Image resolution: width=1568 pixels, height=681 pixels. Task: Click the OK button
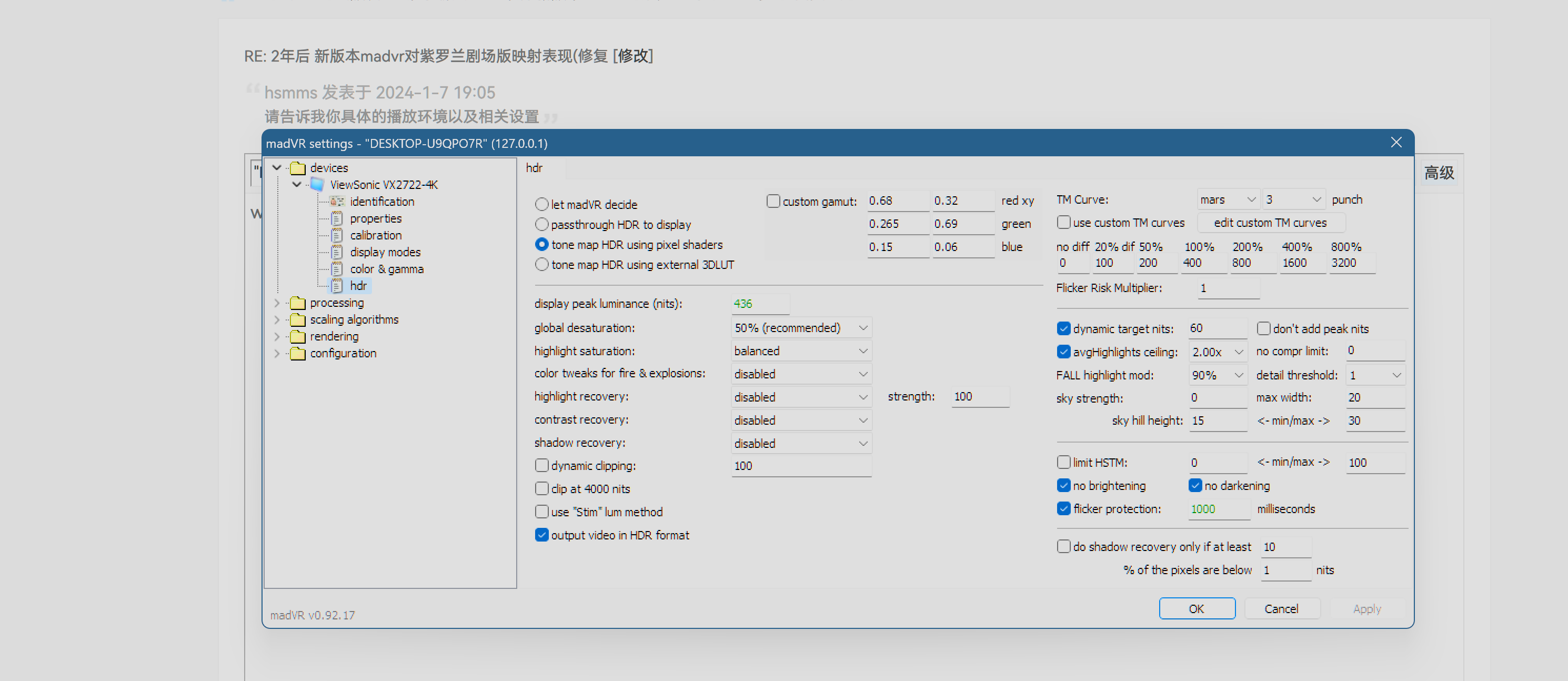click(1197, 608)
